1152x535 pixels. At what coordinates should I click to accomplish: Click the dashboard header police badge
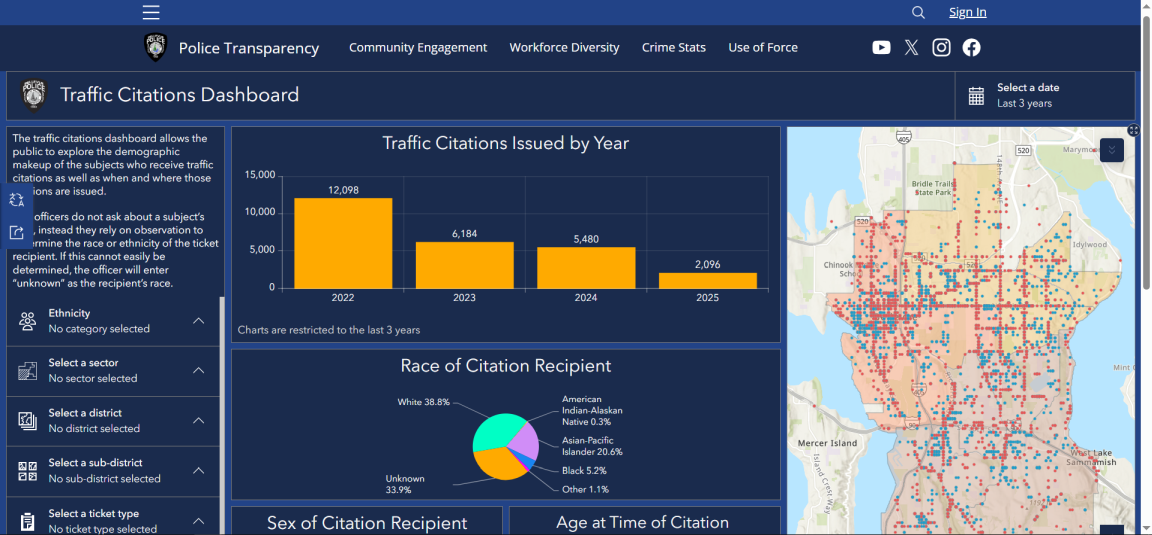click(34, 96)
